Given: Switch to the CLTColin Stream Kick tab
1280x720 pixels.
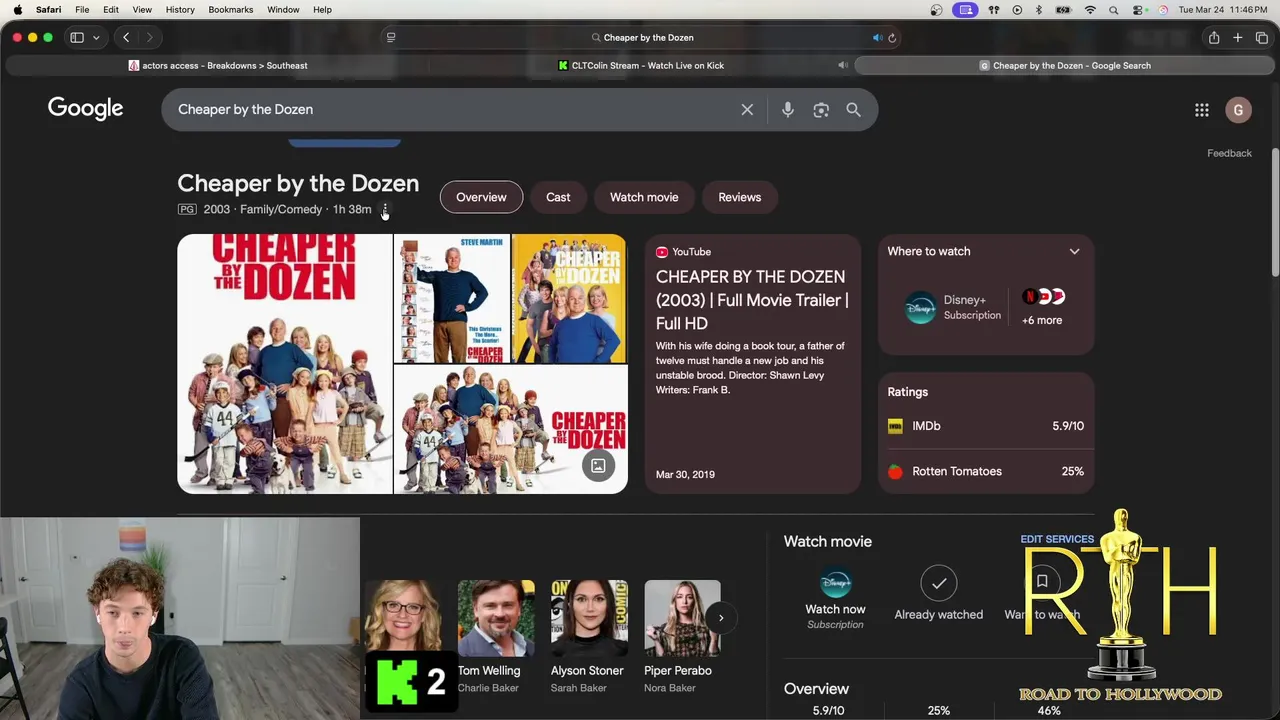Looking at the screenshot, I should 640,65.
